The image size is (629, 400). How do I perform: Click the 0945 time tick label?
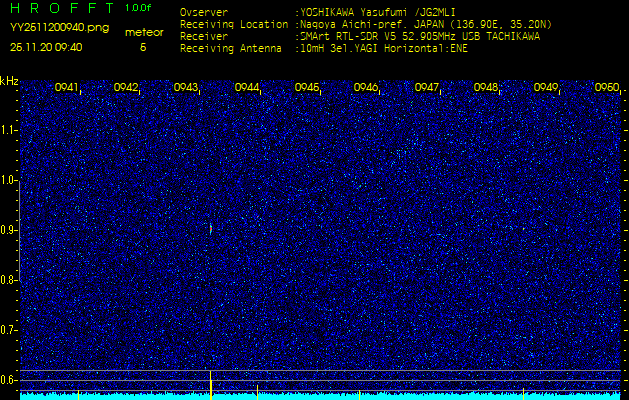306,88
